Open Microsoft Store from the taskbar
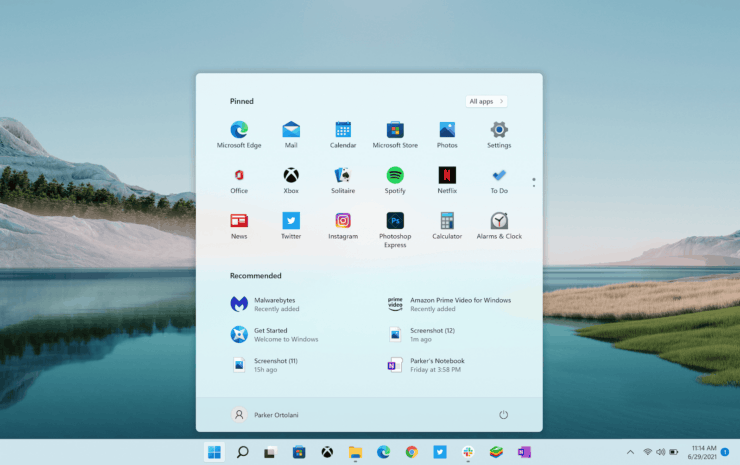 click(298, 452)
